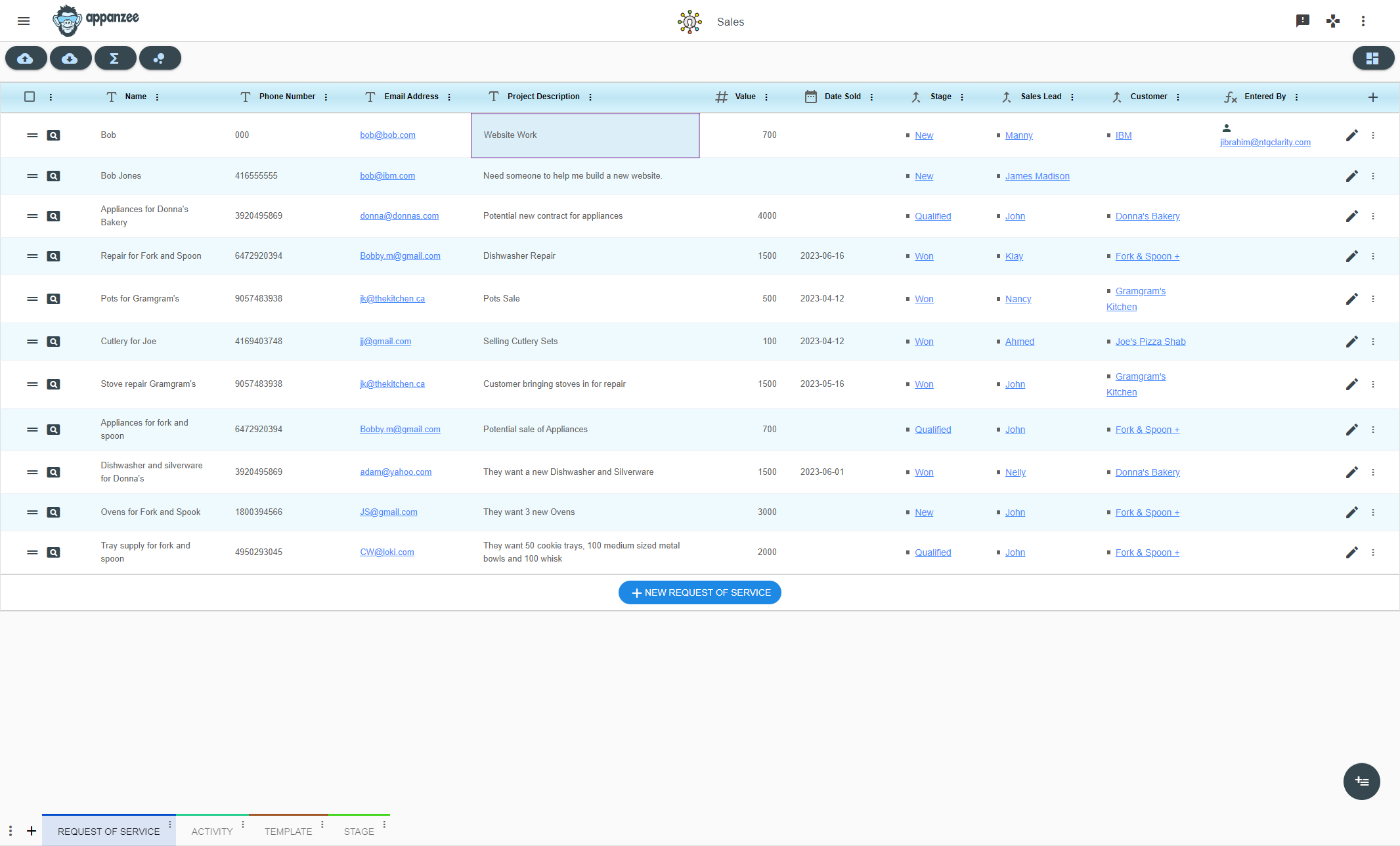
Task: Grab row handle for Ovens for Fork and Spook
Action: 32,512
